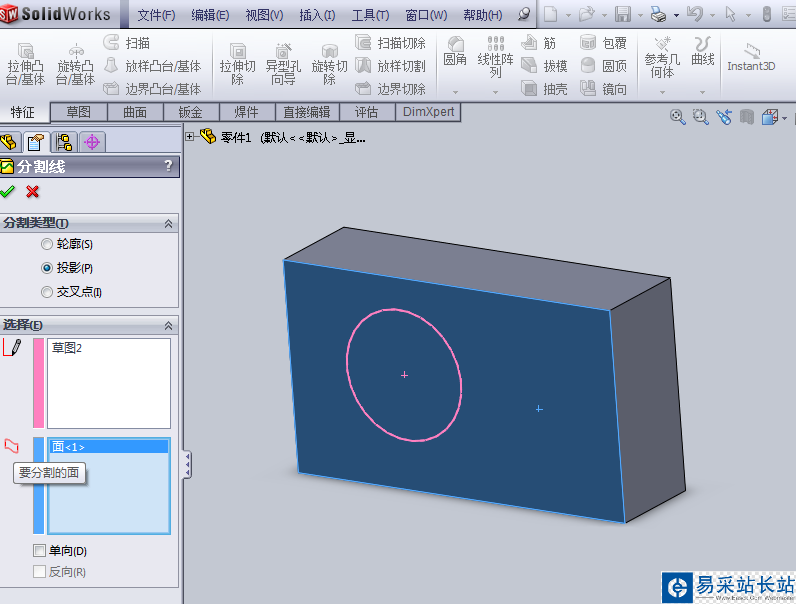
Task: Open the Fillet dropdown arrow
Action: click(x=455, y=92)
